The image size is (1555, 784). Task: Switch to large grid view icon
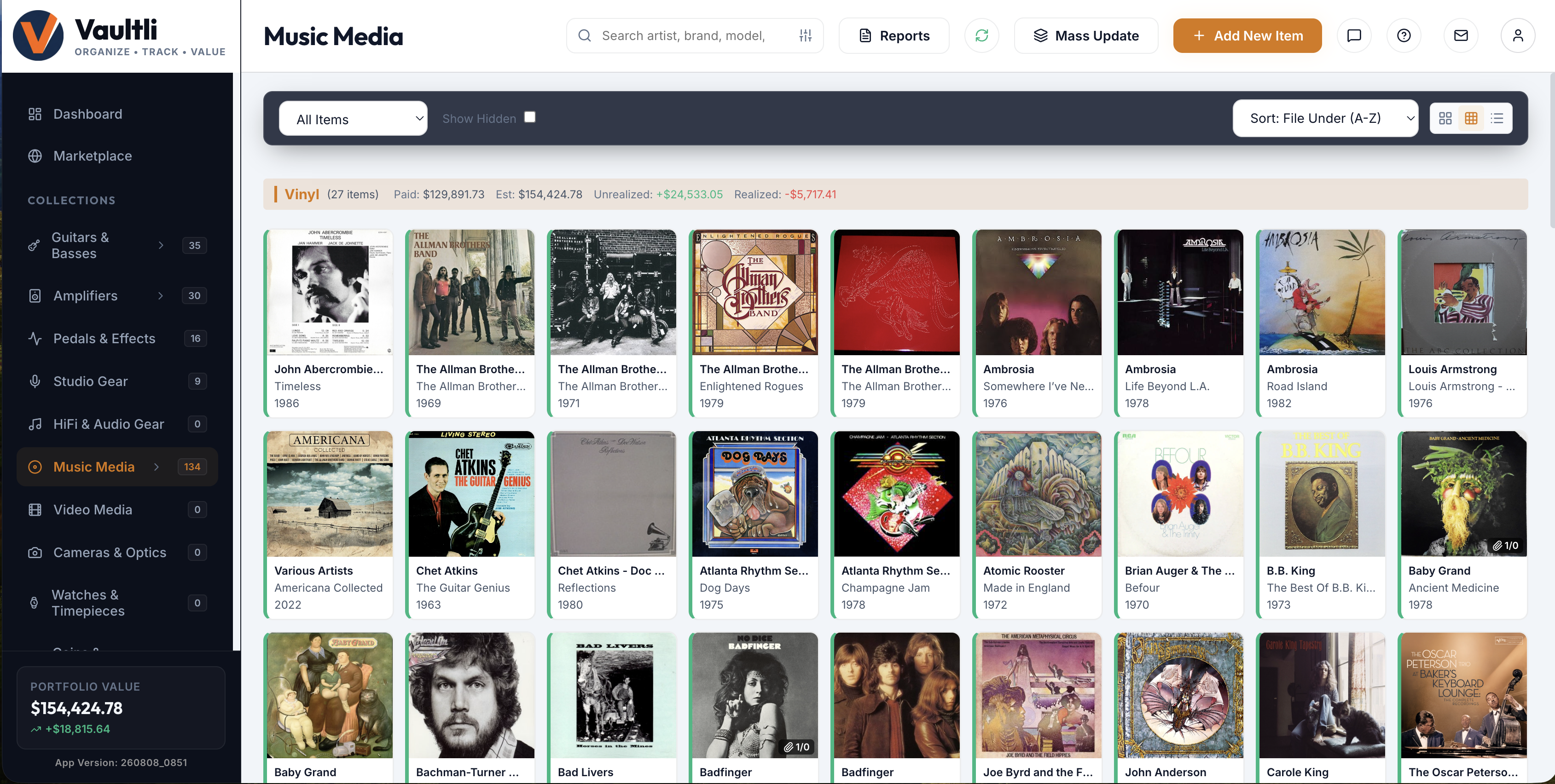point(1445,118)
